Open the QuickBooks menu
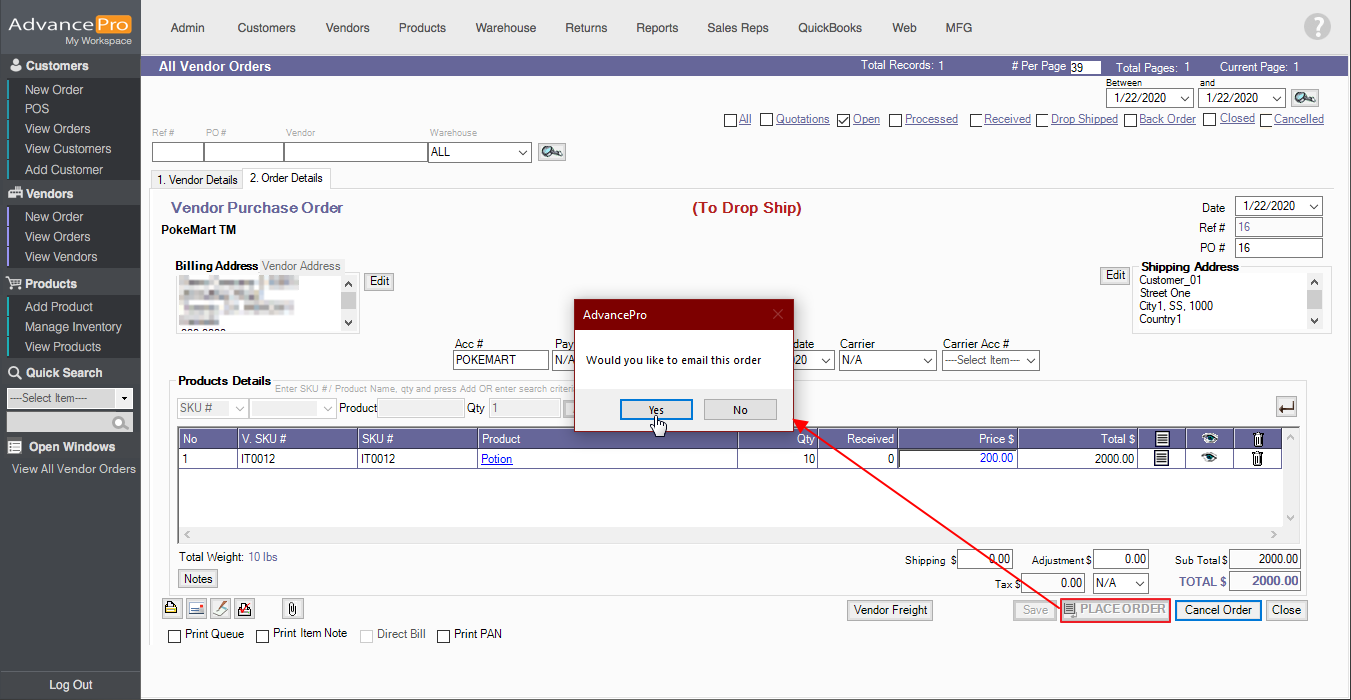Viewport: 1351px width, 700px height. 829,28
